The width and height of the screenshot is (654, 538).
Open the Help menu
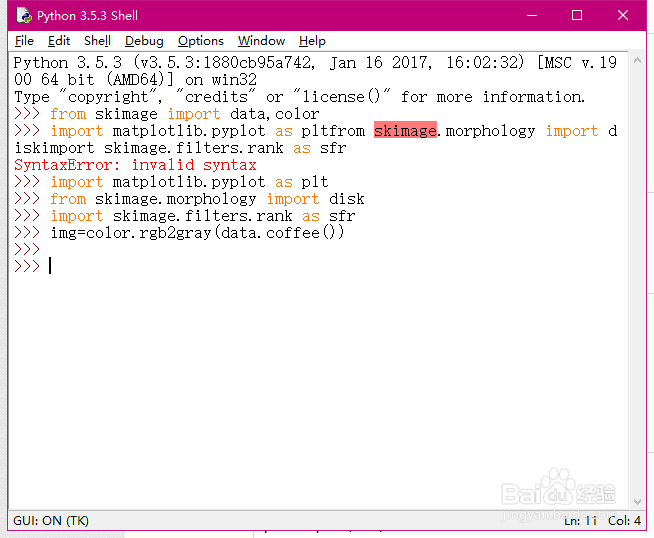click(312, 41)
